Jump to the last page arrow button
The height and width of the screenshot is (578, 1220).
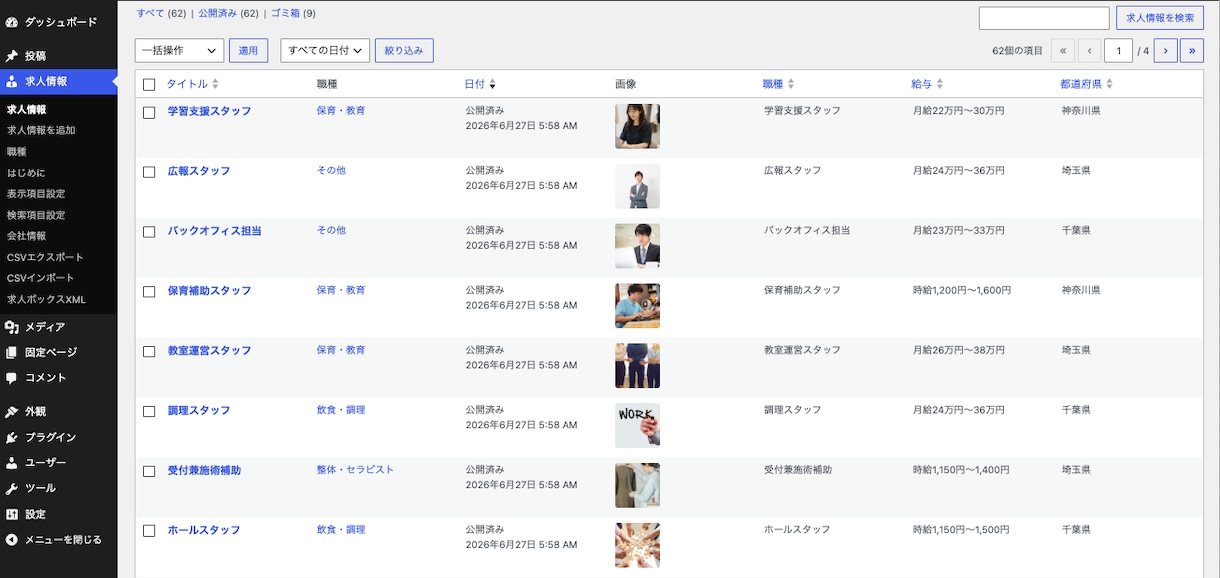[x=1192, y=51]
